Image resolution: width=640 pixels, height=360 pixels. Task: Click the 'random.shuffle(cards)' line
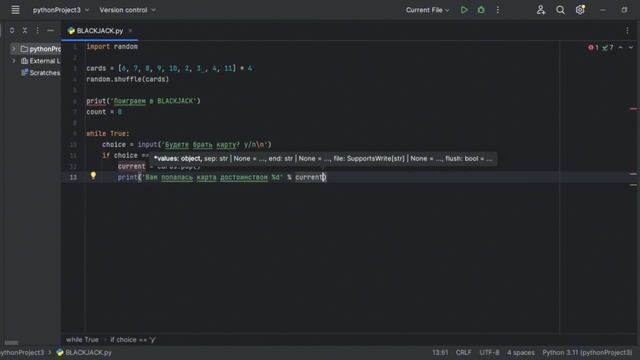tap(127, 79)
